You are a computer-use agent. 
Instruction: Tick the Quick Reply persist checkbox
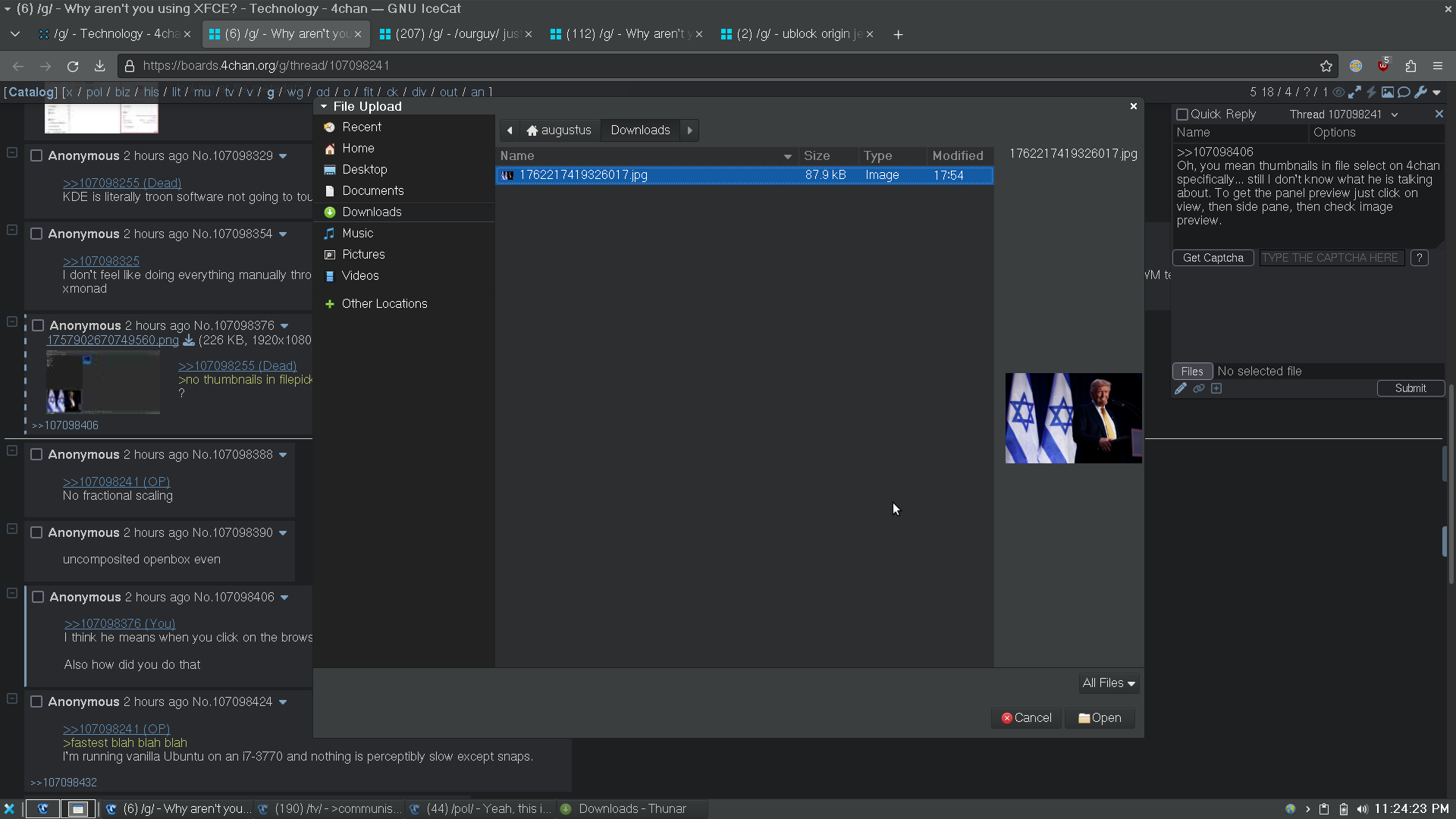click(1181, 115)
